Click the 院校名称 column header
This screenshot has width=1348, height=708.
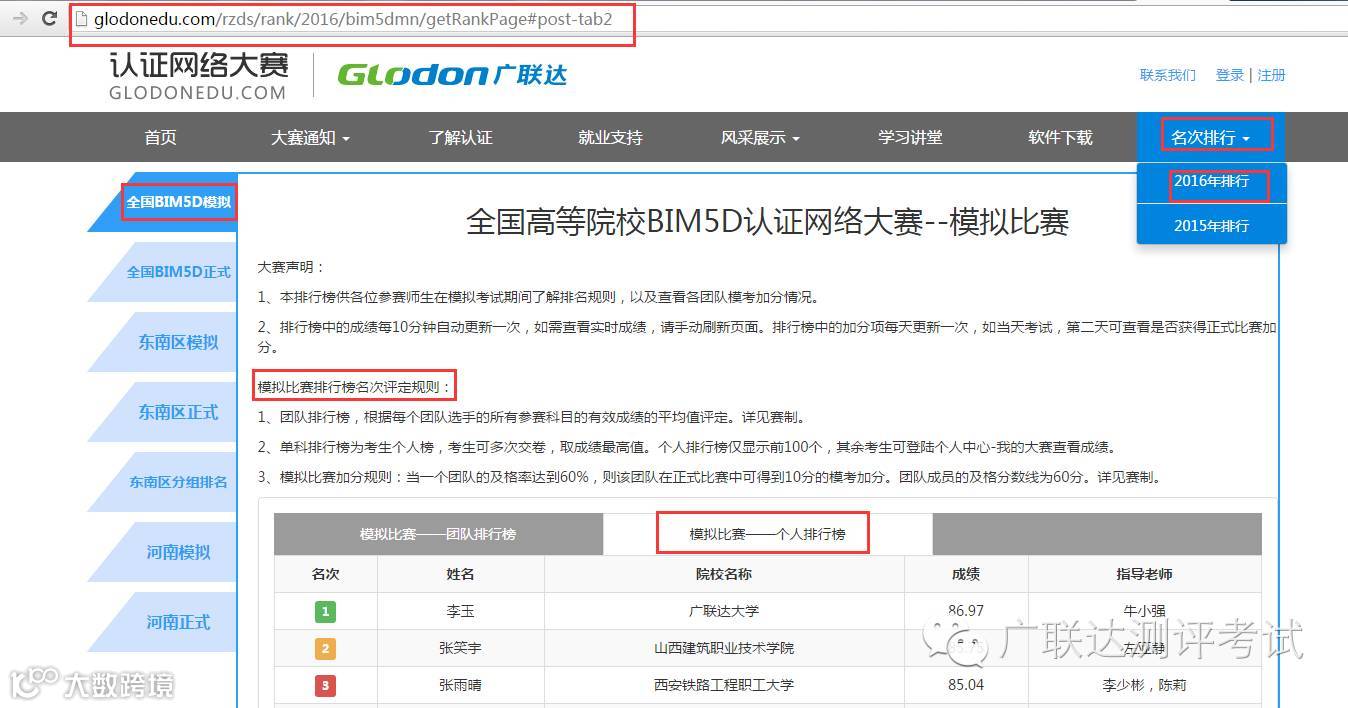tap(724, 574)
